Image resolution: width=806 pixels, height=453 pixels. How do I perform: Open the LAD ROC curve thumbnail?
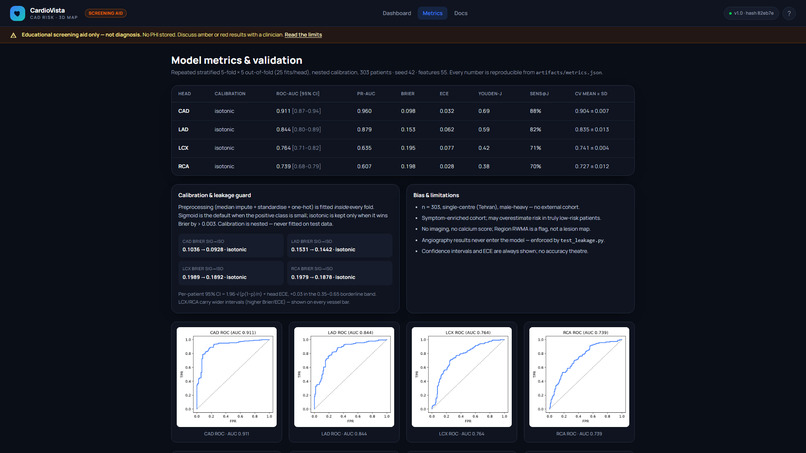pos(344,377)
